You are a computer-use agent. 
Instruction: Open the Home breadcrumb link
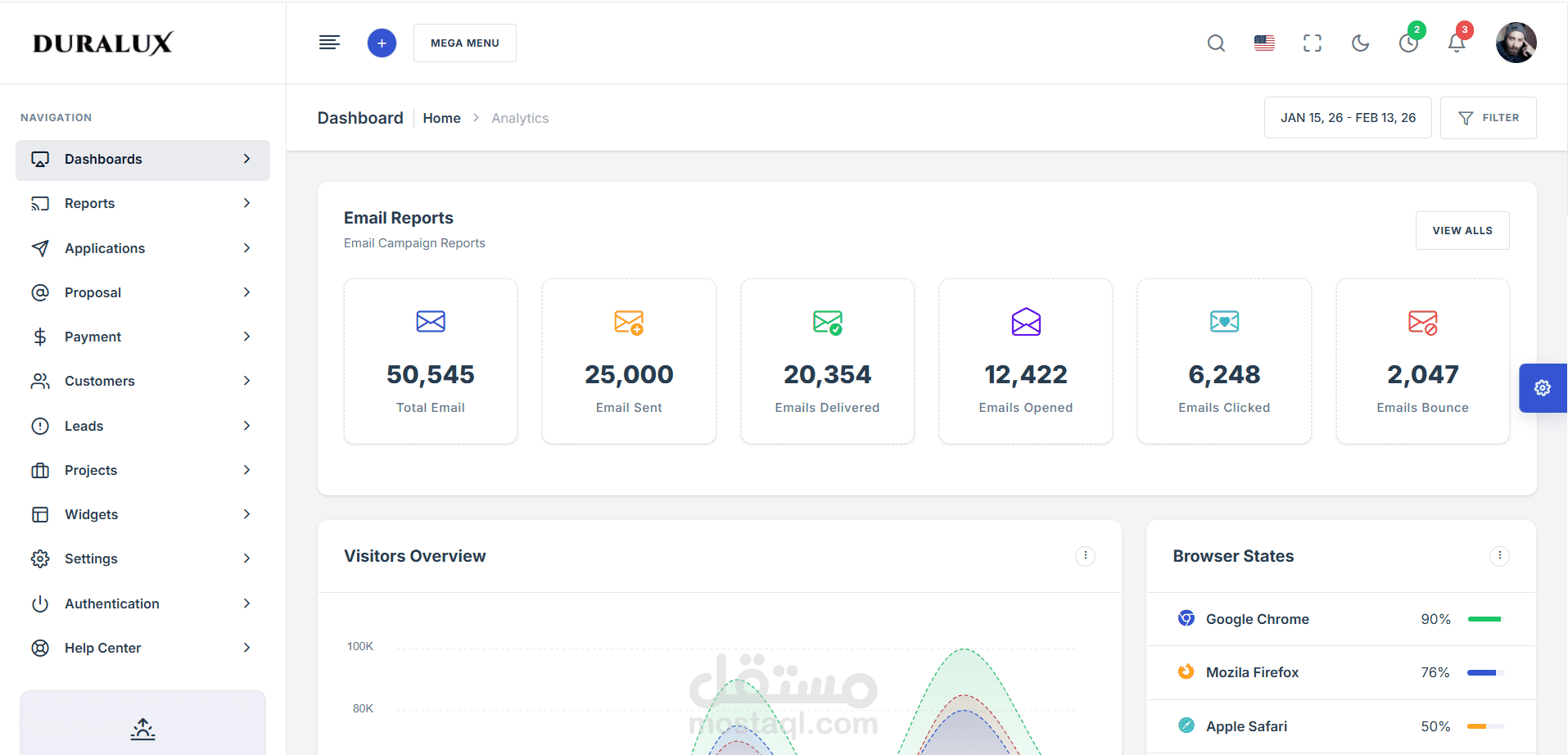(x=441, y=118)
